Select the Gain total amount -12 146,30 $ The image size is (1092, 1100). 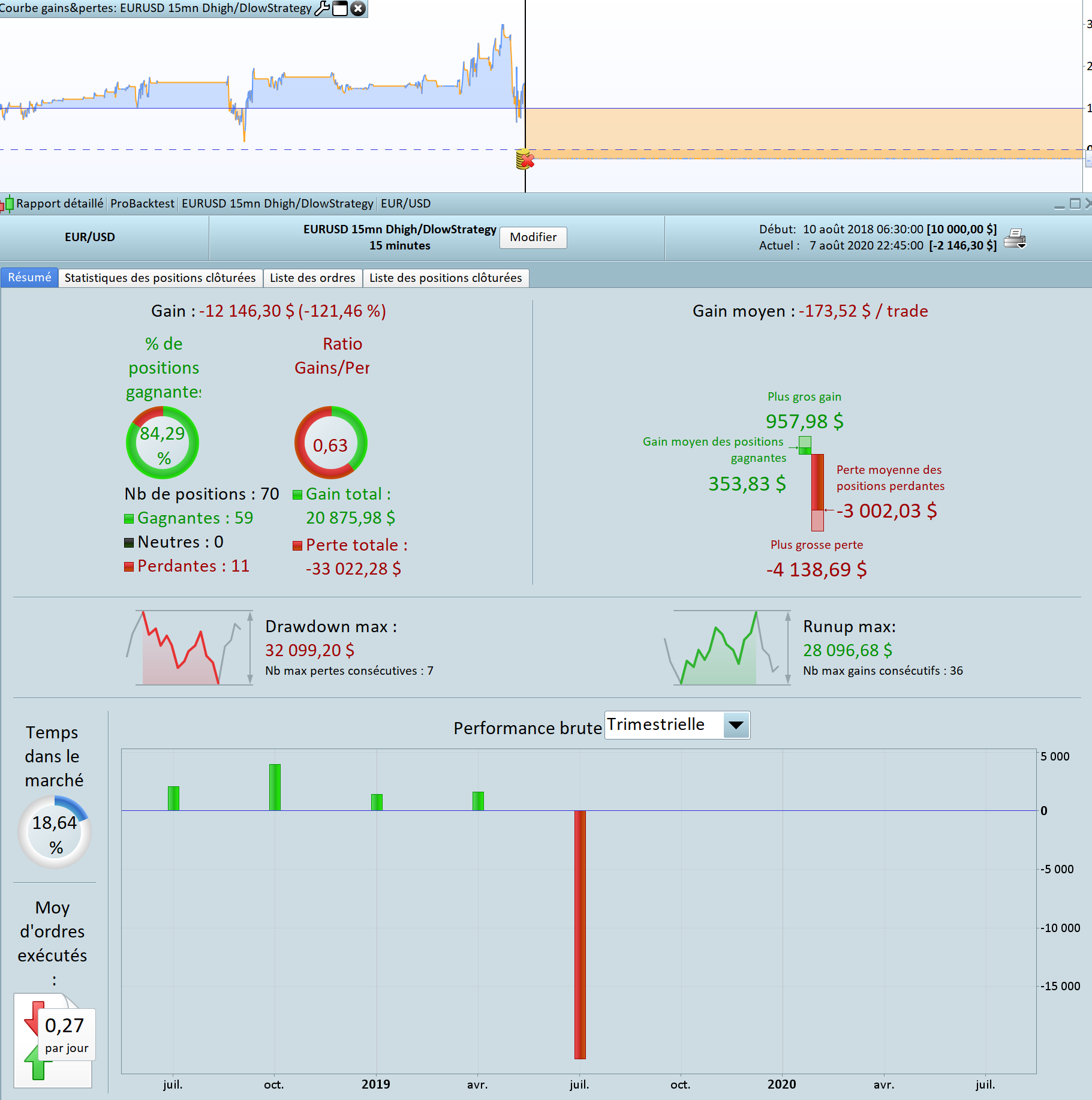[246, 311]
